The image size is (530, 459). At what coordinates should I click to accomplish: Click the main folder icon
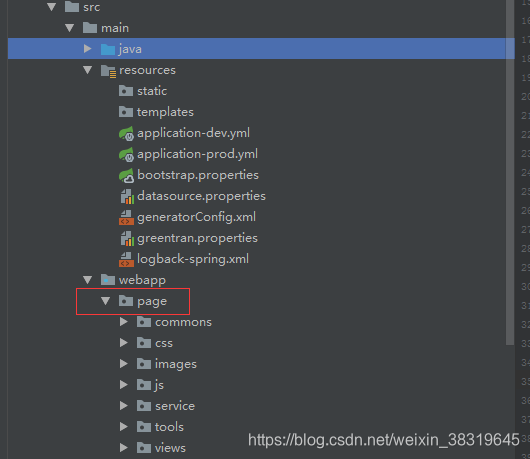(90, 28)
